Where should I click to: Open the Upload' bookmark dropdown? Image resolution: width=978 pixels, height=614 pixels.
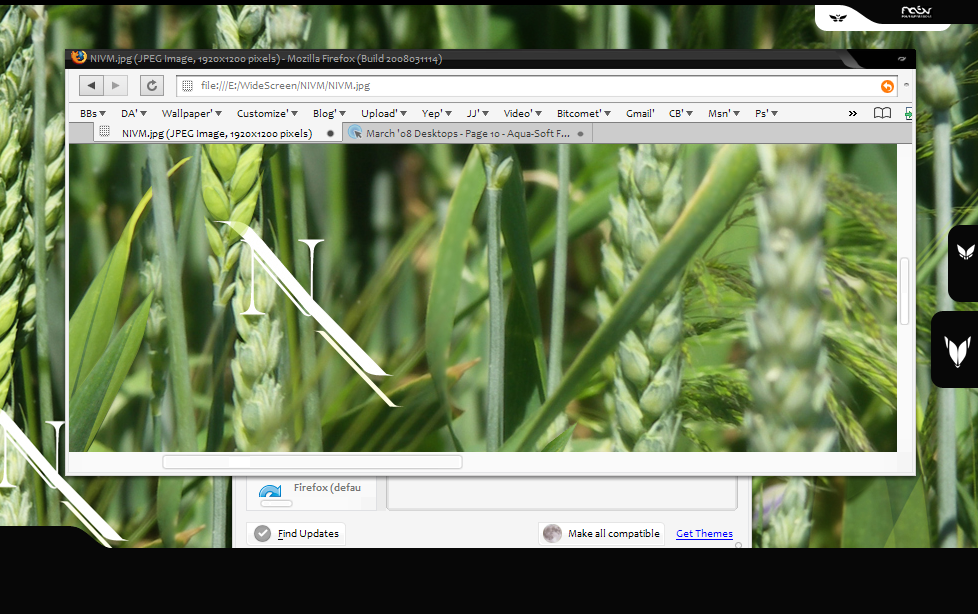[384, 114]
